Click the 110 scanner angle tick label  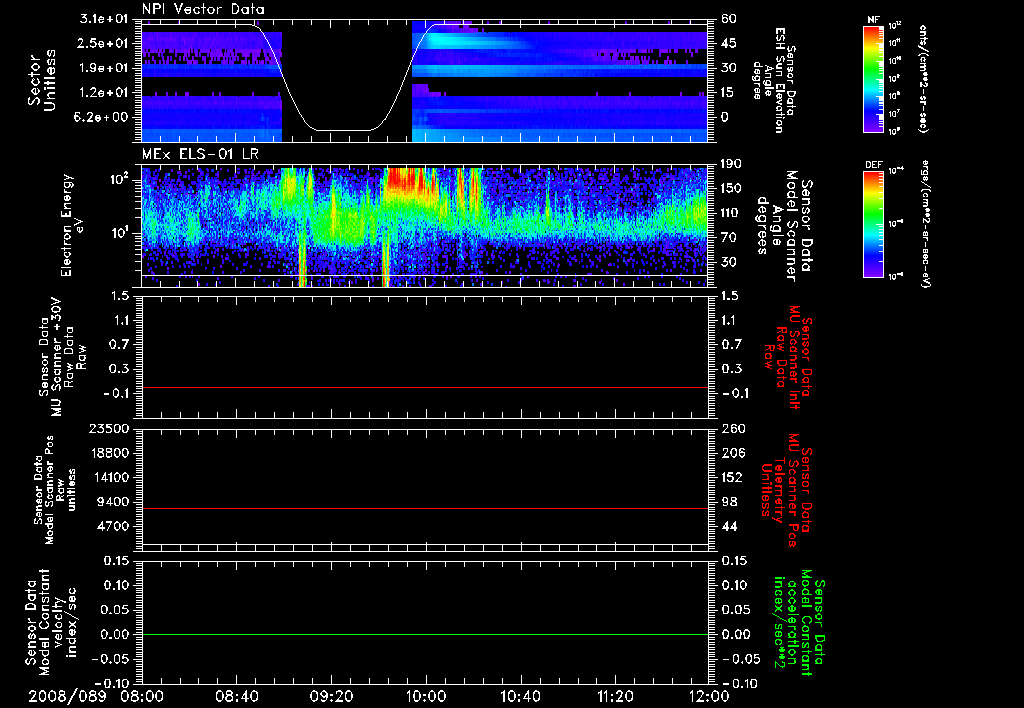[731, 213]
